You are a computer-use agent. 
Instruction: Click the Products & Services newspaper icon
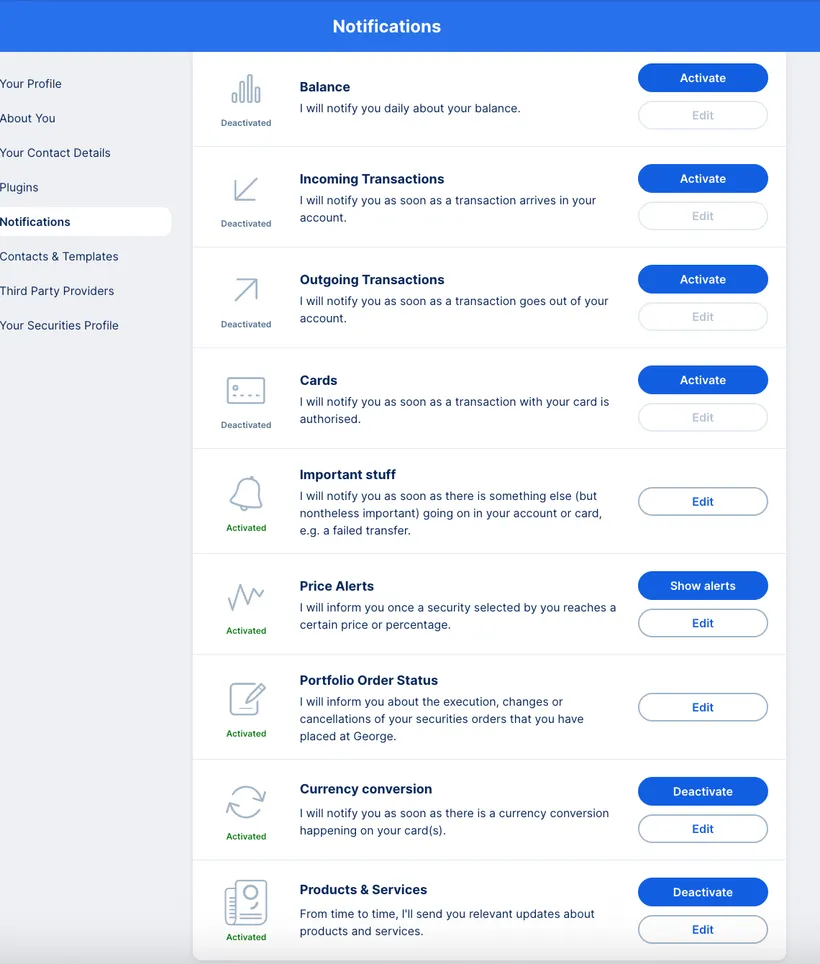(x=246, y=905)
